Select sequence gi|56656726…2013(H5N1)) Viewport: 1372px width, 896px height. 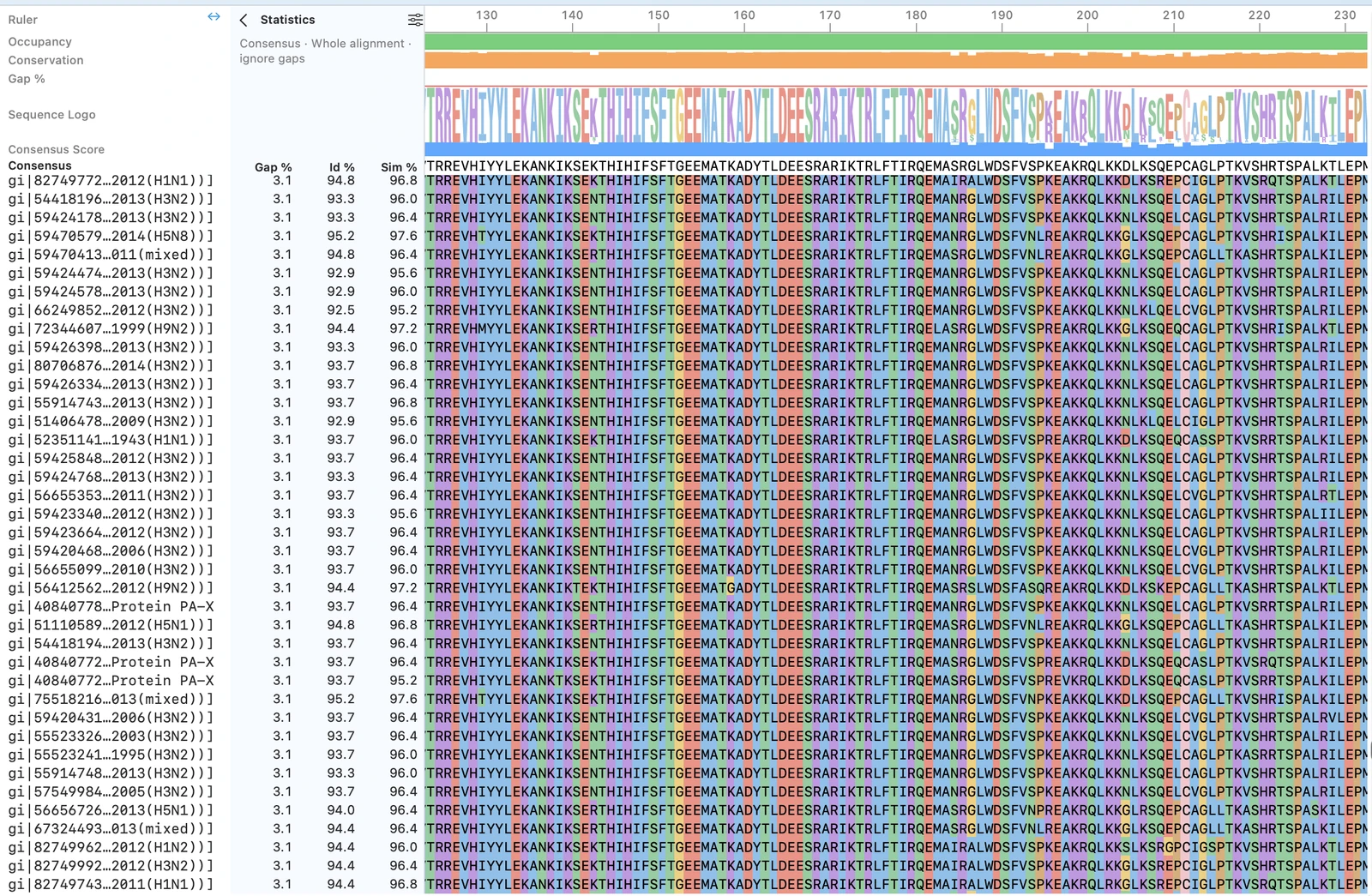111,810
